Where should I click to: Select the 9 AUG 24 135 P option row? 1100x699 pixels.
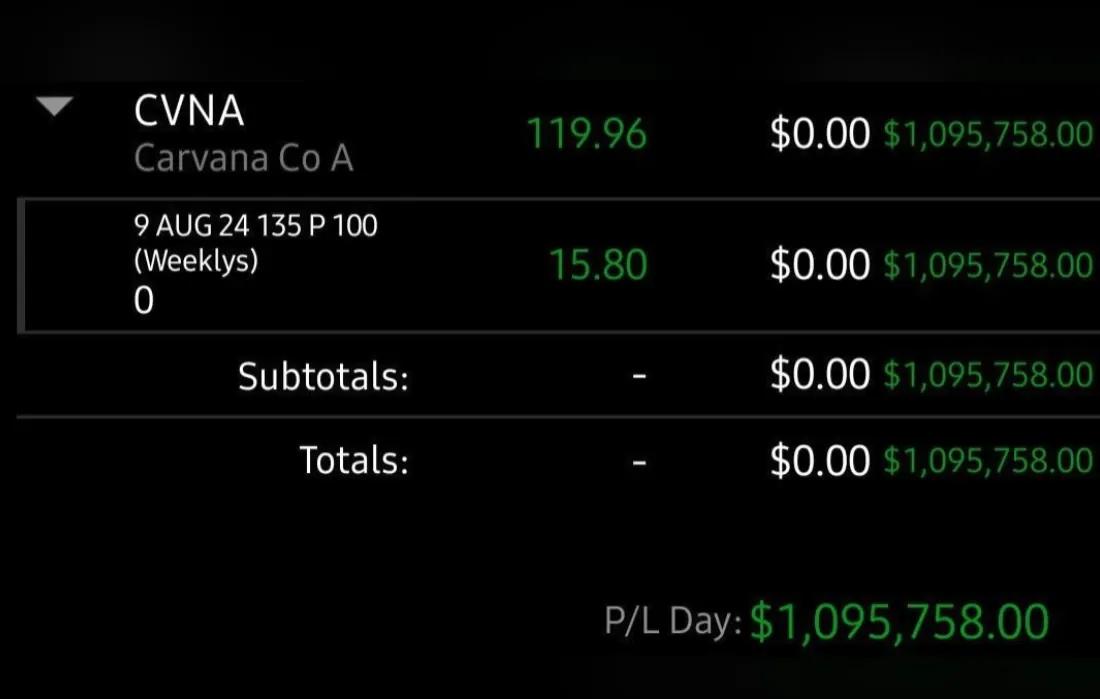click(x=558, y=265)
